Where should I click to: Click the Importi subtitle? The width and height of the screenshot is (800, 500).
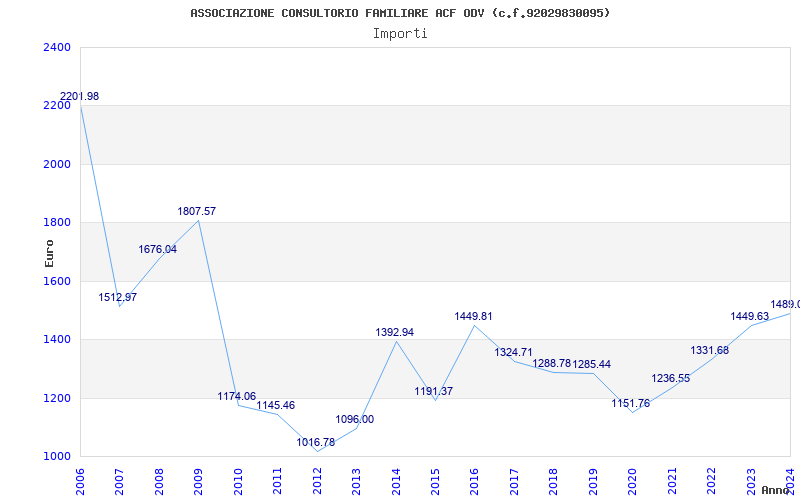[400, 34]
